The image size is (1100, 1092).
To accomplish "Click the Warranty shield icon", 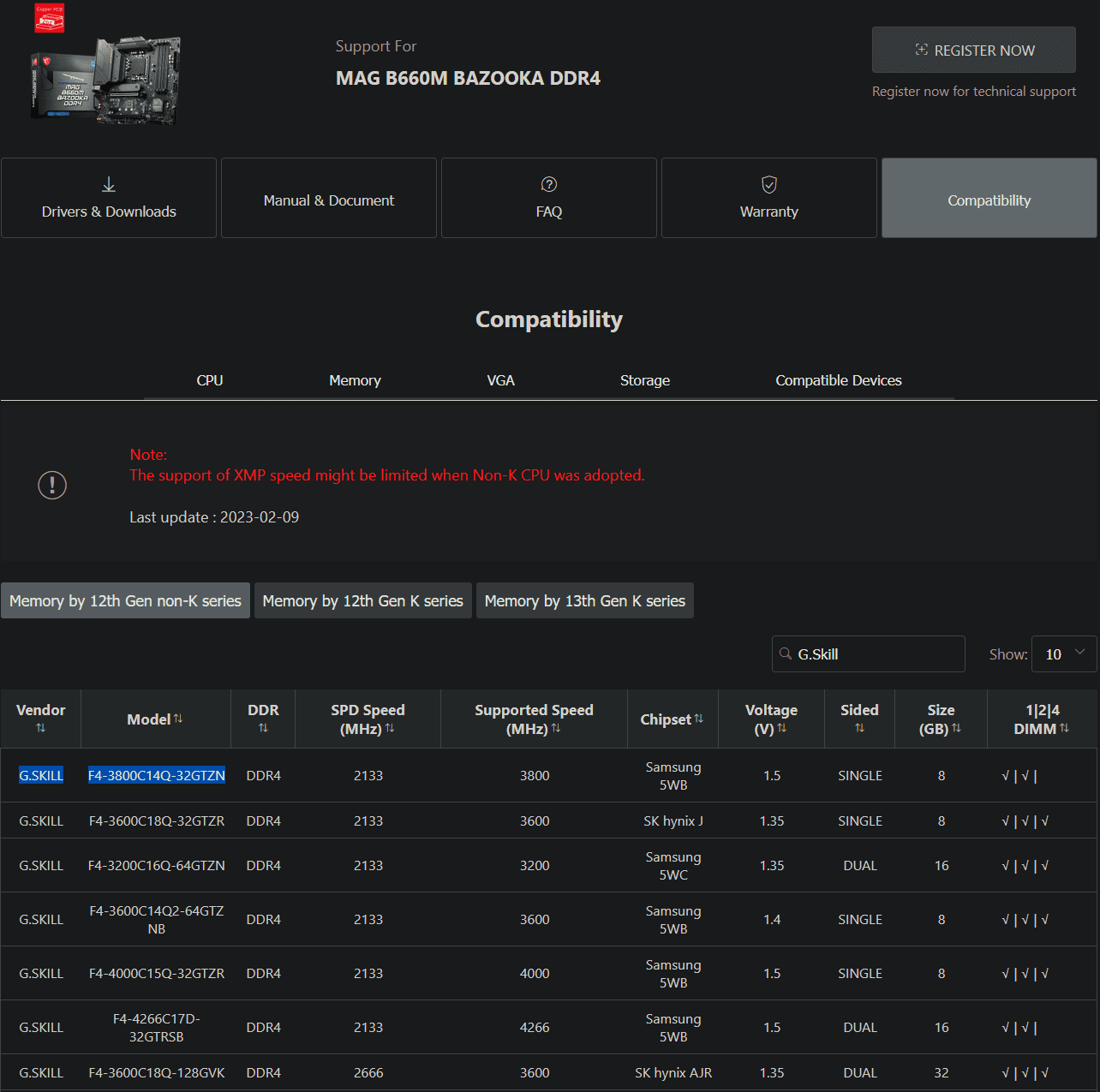I will point(769,184).
